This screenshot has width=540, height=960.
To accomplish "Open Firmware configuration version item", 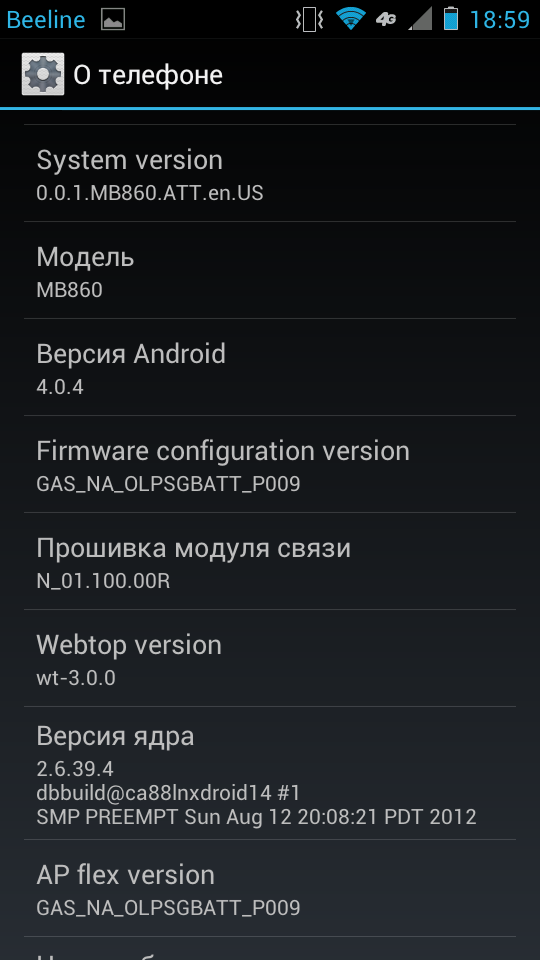I will [270, 464].
